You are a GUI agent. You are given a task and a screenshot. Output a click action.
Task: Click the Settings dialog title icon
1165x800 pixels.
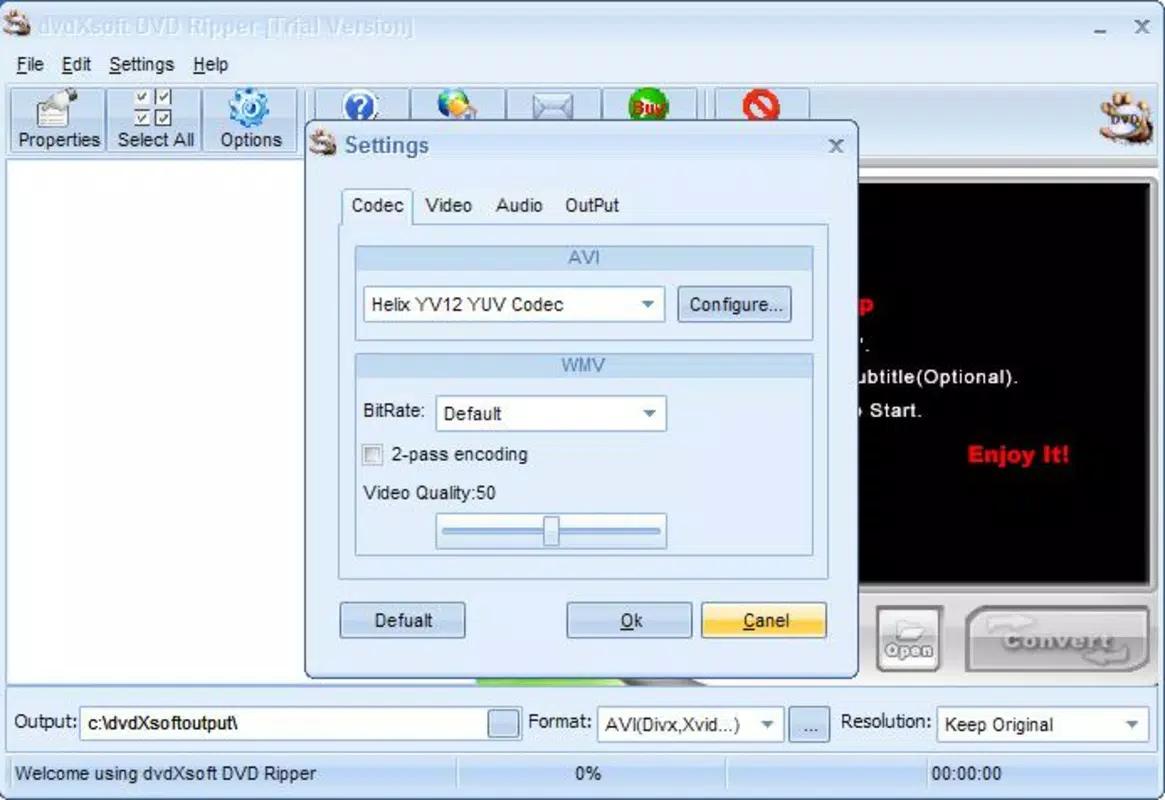click(323, 143)
